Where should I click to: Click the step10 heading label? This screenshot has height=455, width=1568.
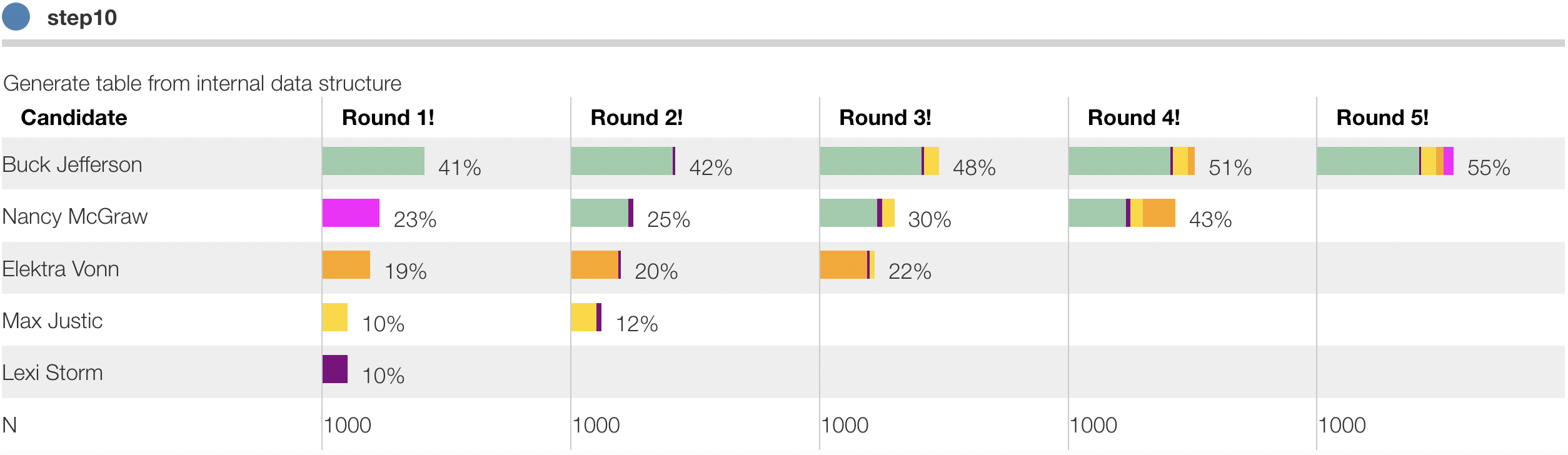point(82,18)
